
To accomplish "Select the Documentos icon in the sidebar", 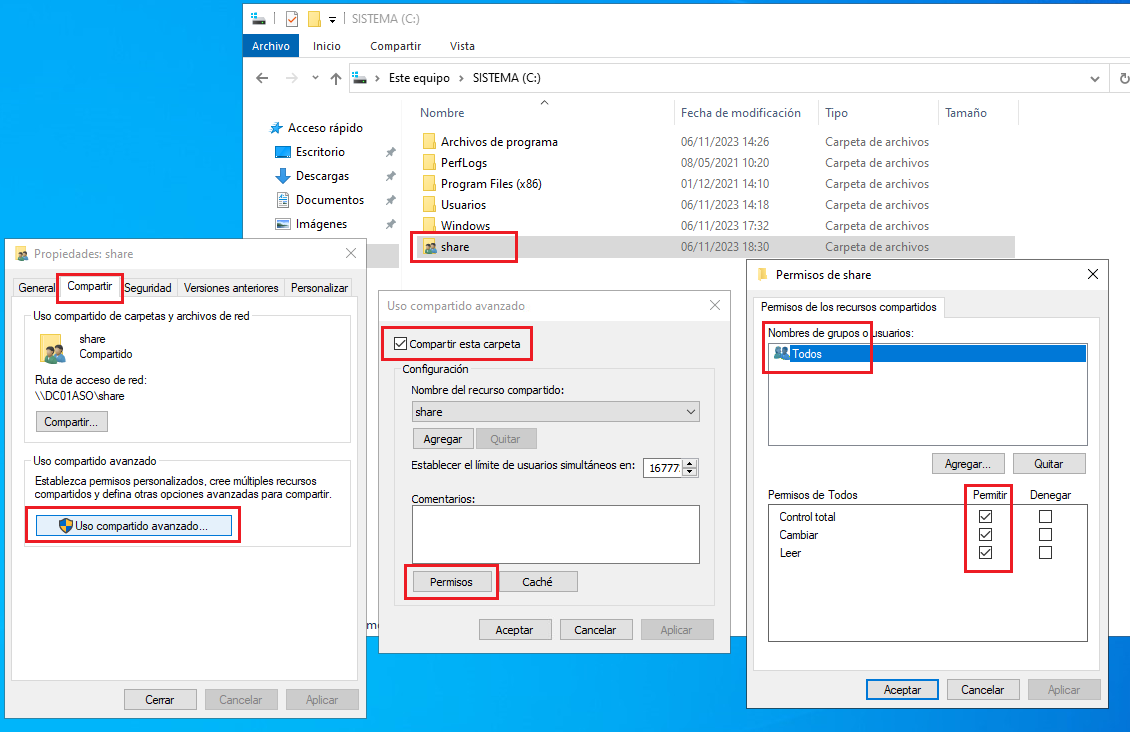I will point(284,199).
